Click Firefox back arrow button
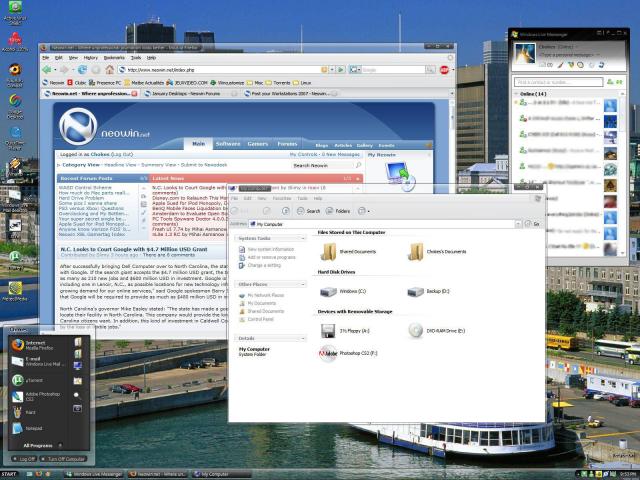 (47, 70)
